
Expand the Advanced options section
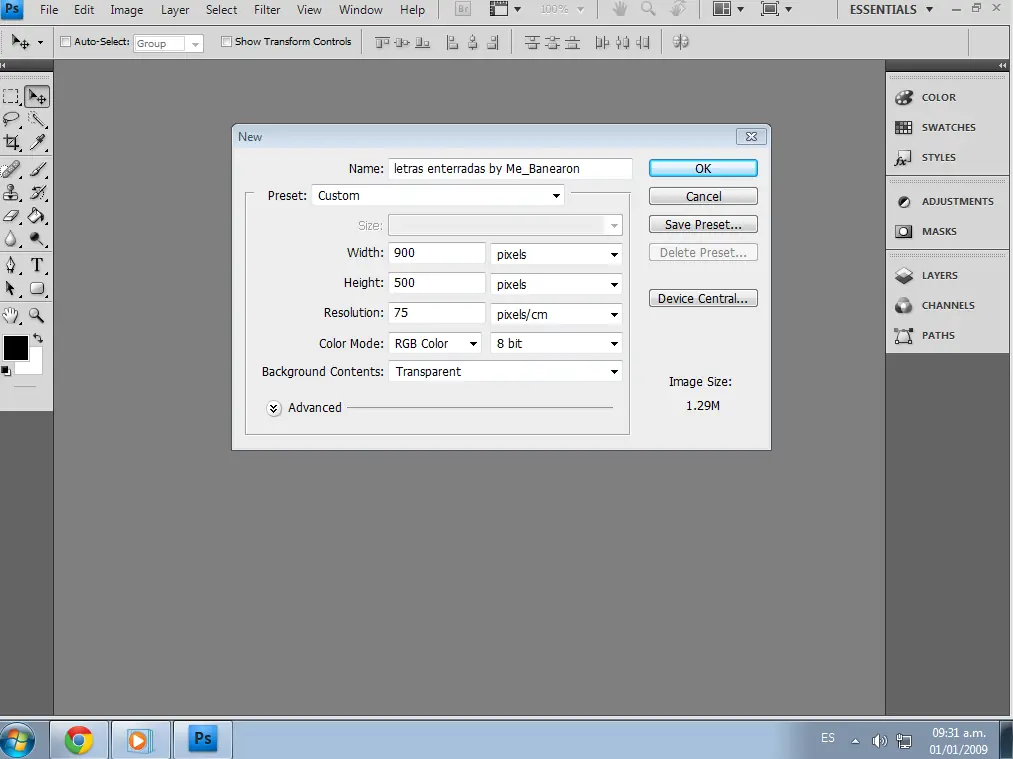pyautogui.click(x=274, y=408)
